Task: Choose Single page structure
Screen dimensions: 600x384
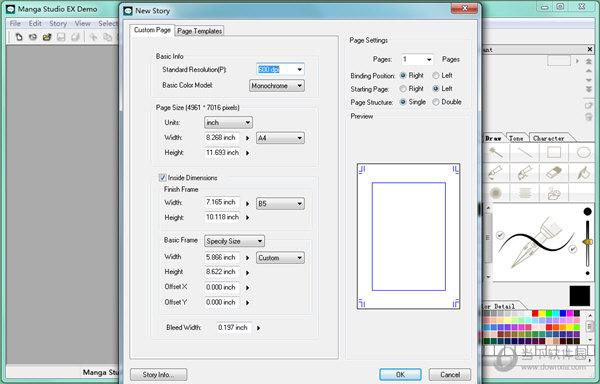Action: pos(403,102)
